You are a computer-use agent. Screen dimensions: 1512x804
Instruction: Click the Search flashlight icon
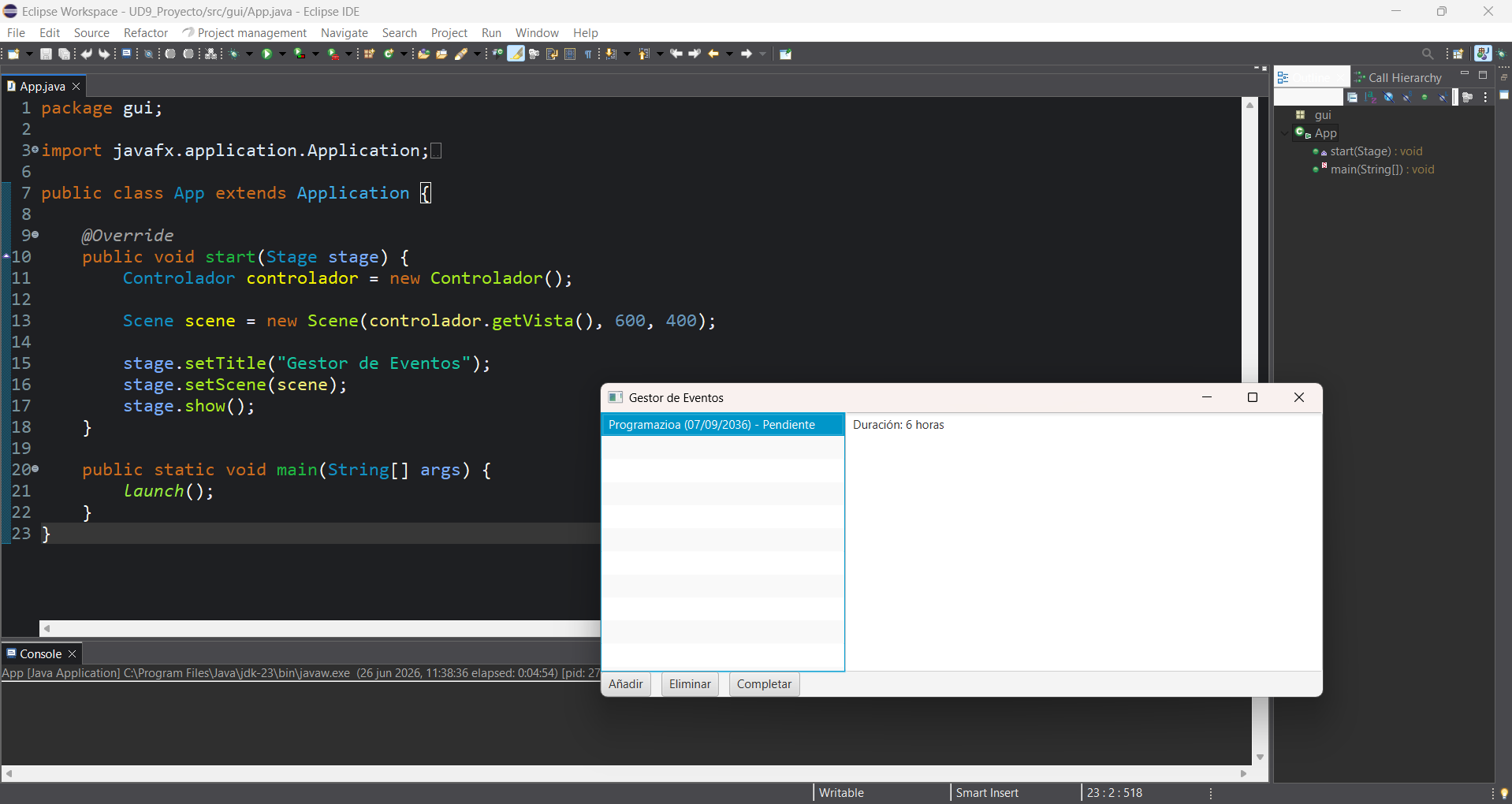[x=461, y=54]
